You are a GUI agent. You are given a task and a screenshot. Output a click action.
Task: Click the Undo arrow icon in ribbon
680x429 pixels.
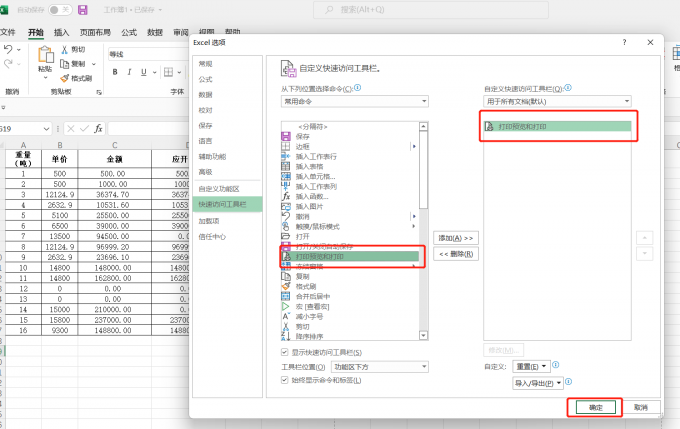(8, 49)
